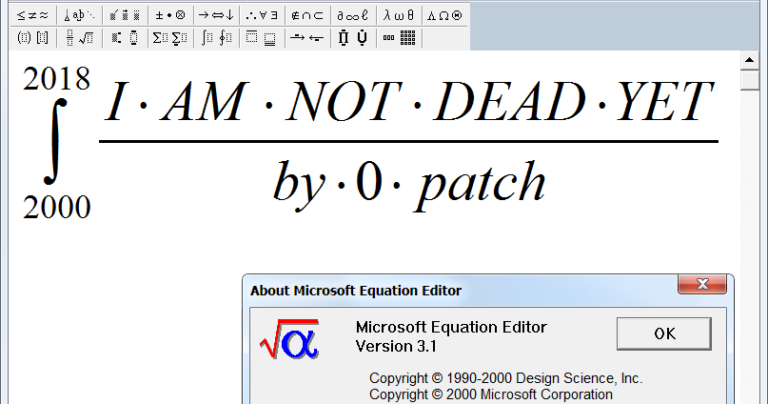Open the lowercase Greek palette (λωθ)
768x404 pixels.
pos(399,16)
